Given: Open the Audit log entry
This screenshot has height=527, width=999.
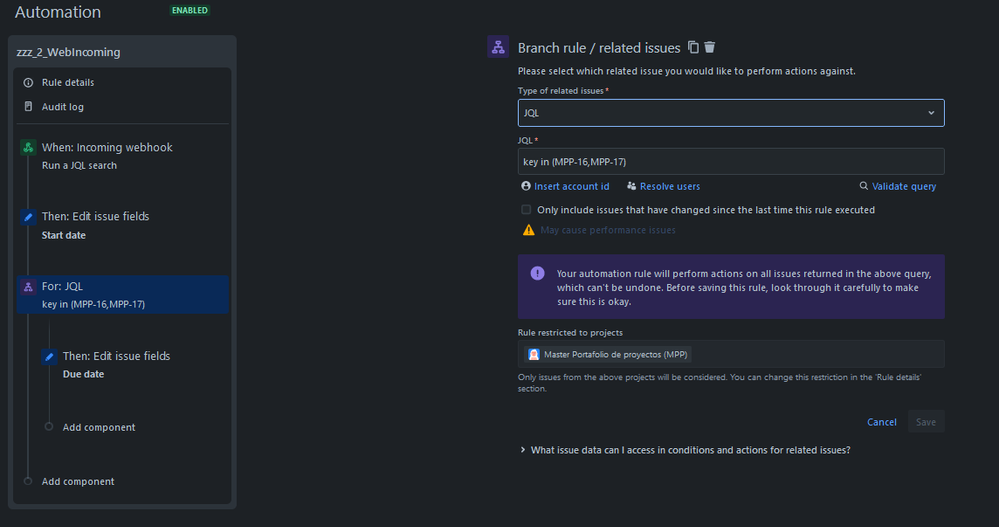Looking at the screenshot, I should tap(62, 107).
